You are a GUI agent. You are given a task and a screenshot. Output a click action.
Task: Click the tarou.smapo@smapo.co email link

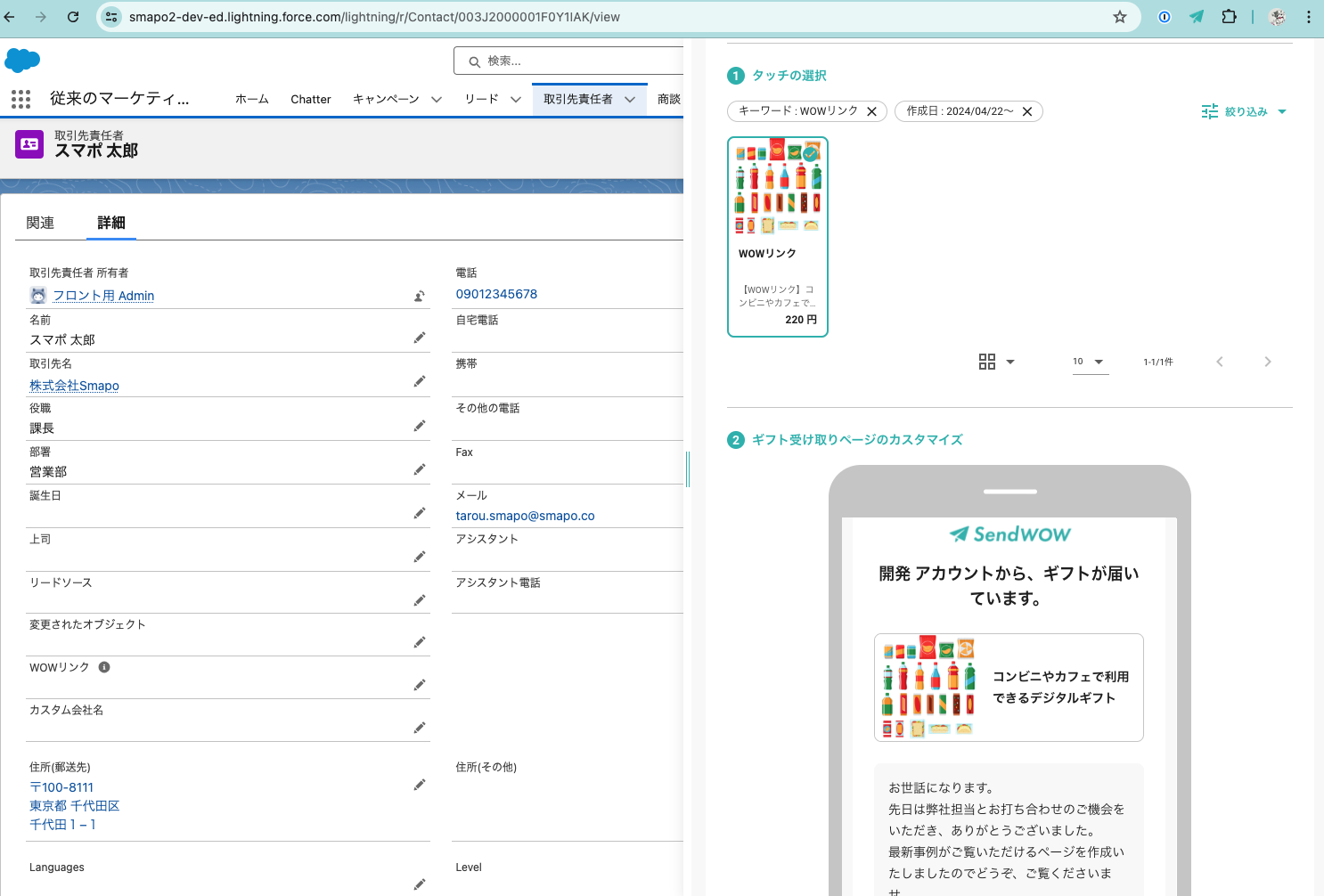(525, 516)
